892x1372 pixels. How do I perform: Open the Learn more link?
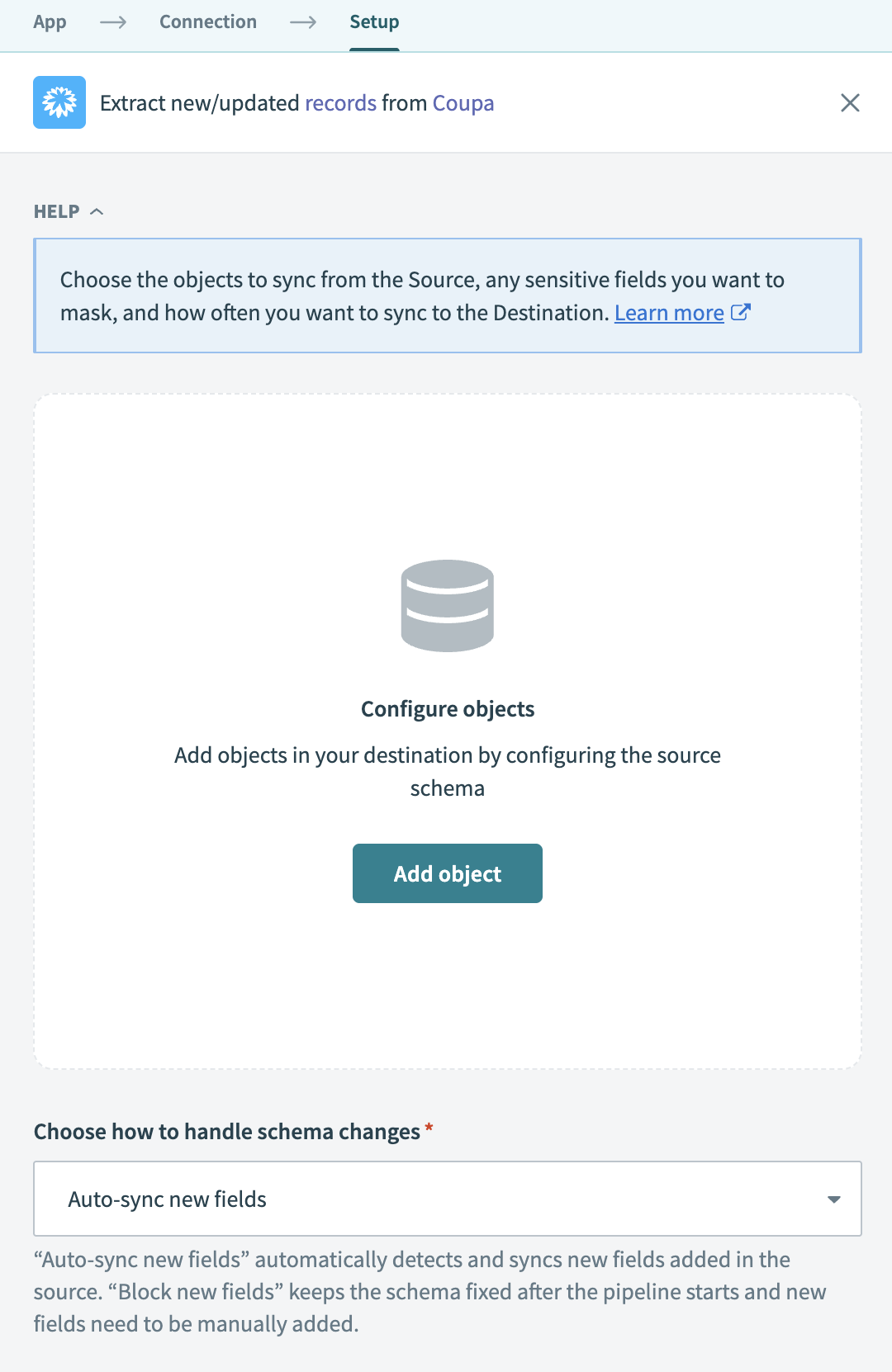669,313
